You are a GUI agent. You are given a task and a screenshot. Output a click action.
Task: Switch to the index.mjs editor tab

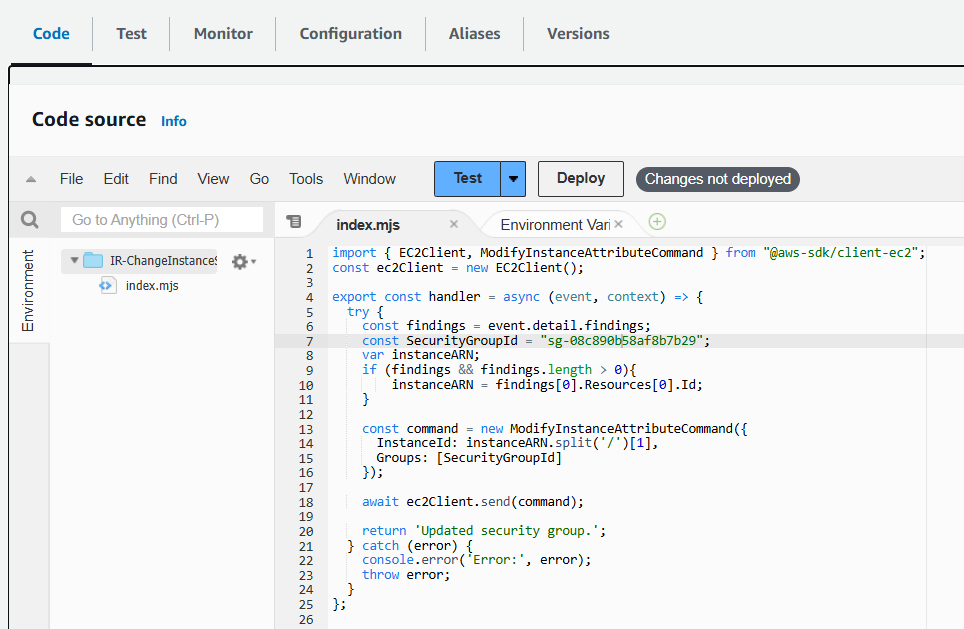(368, 225)
